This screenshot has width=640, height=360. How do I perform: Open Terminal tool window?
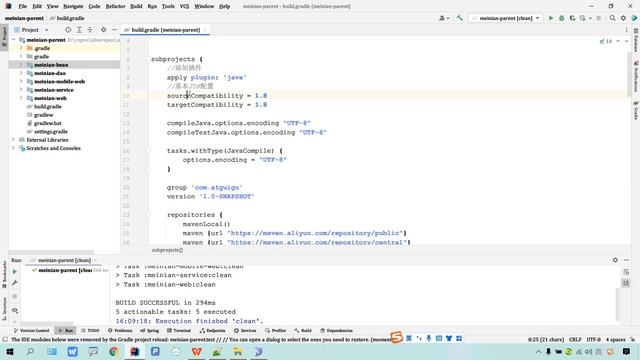point(179,331)
